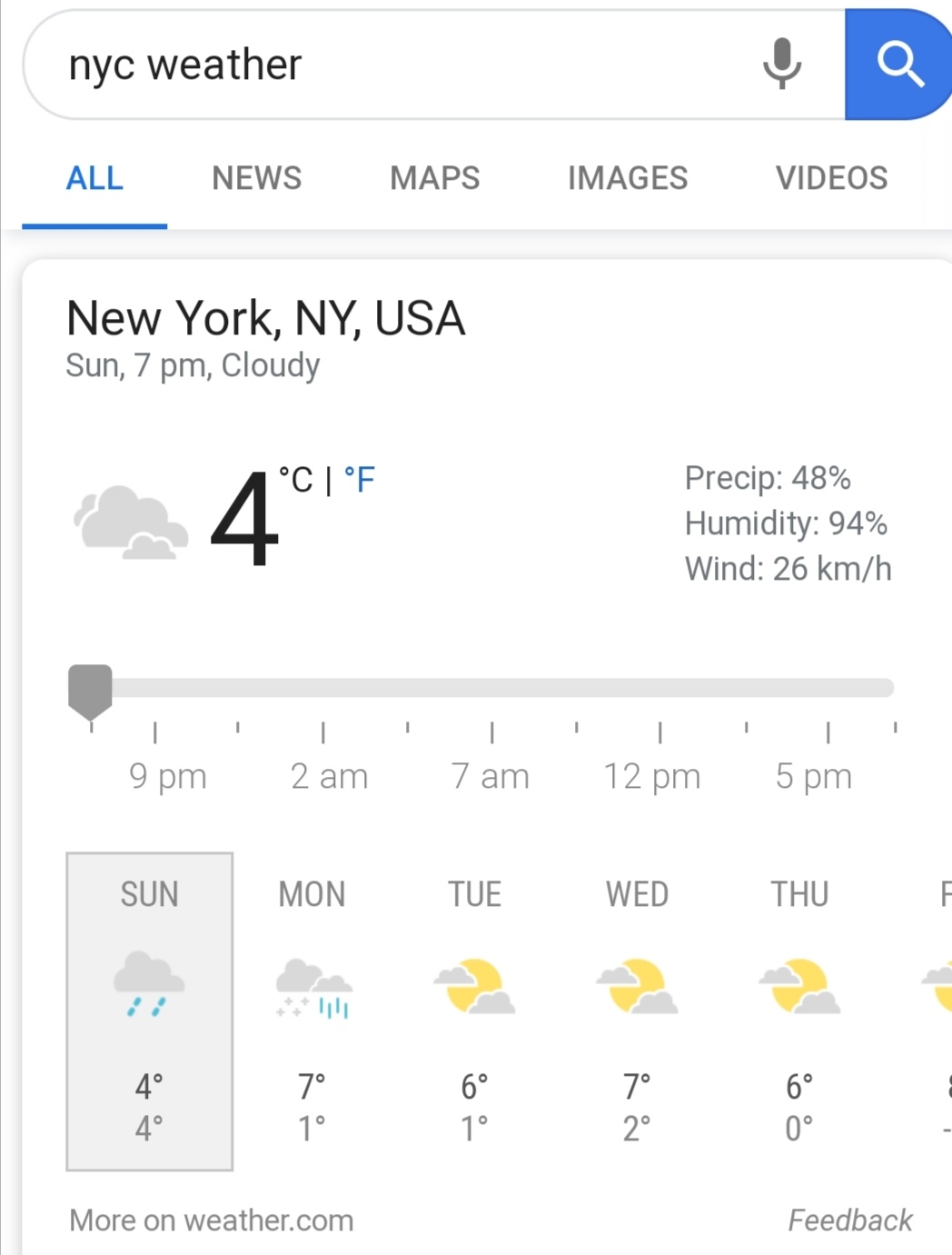Open the NEWS results tab
The height and width of the screenshot is (1255, 952).
click(x=256, y=178)
